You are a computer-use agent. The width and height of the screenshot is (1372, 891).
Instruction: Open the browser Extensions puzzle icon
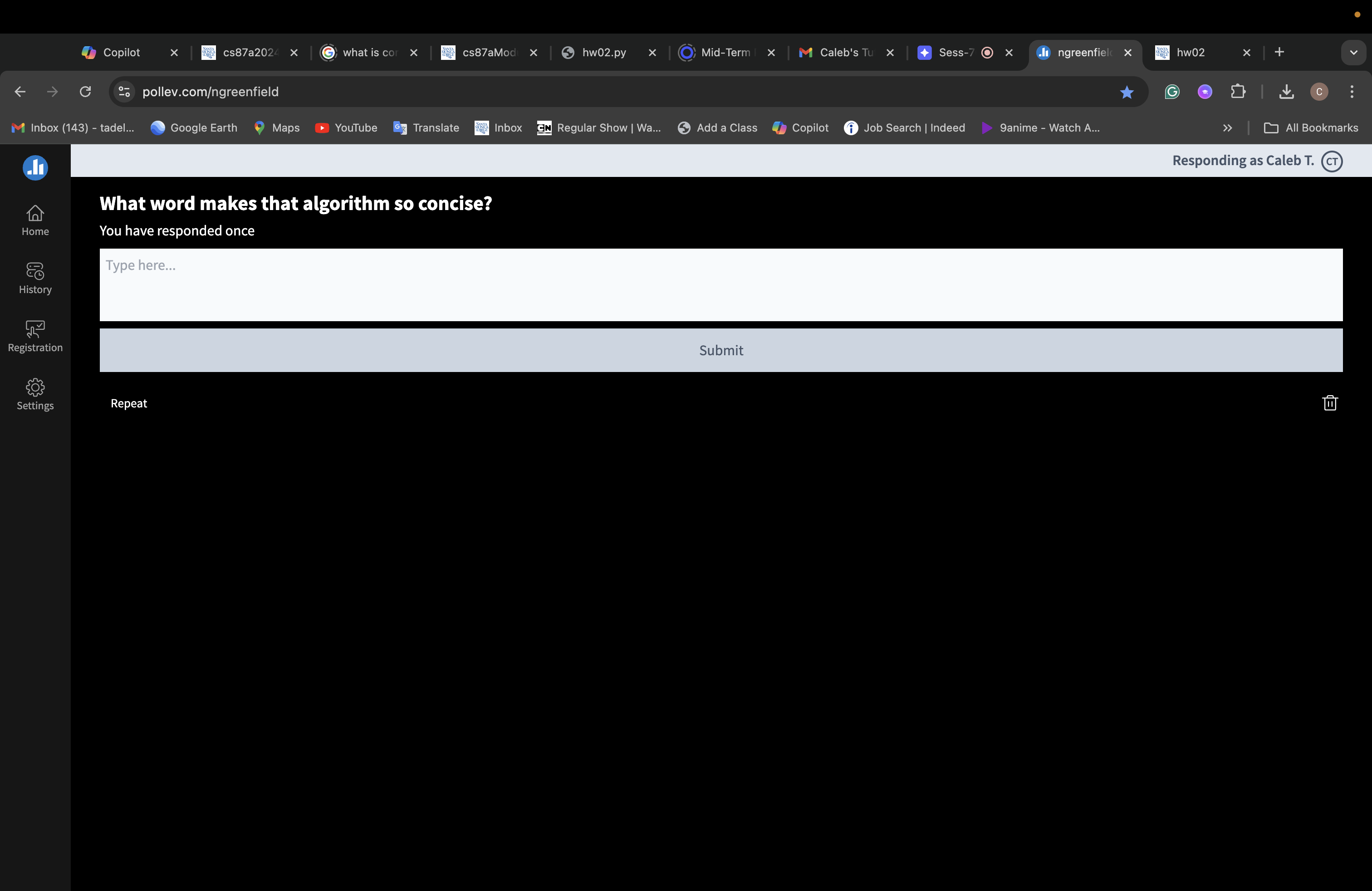point(1238,92)
